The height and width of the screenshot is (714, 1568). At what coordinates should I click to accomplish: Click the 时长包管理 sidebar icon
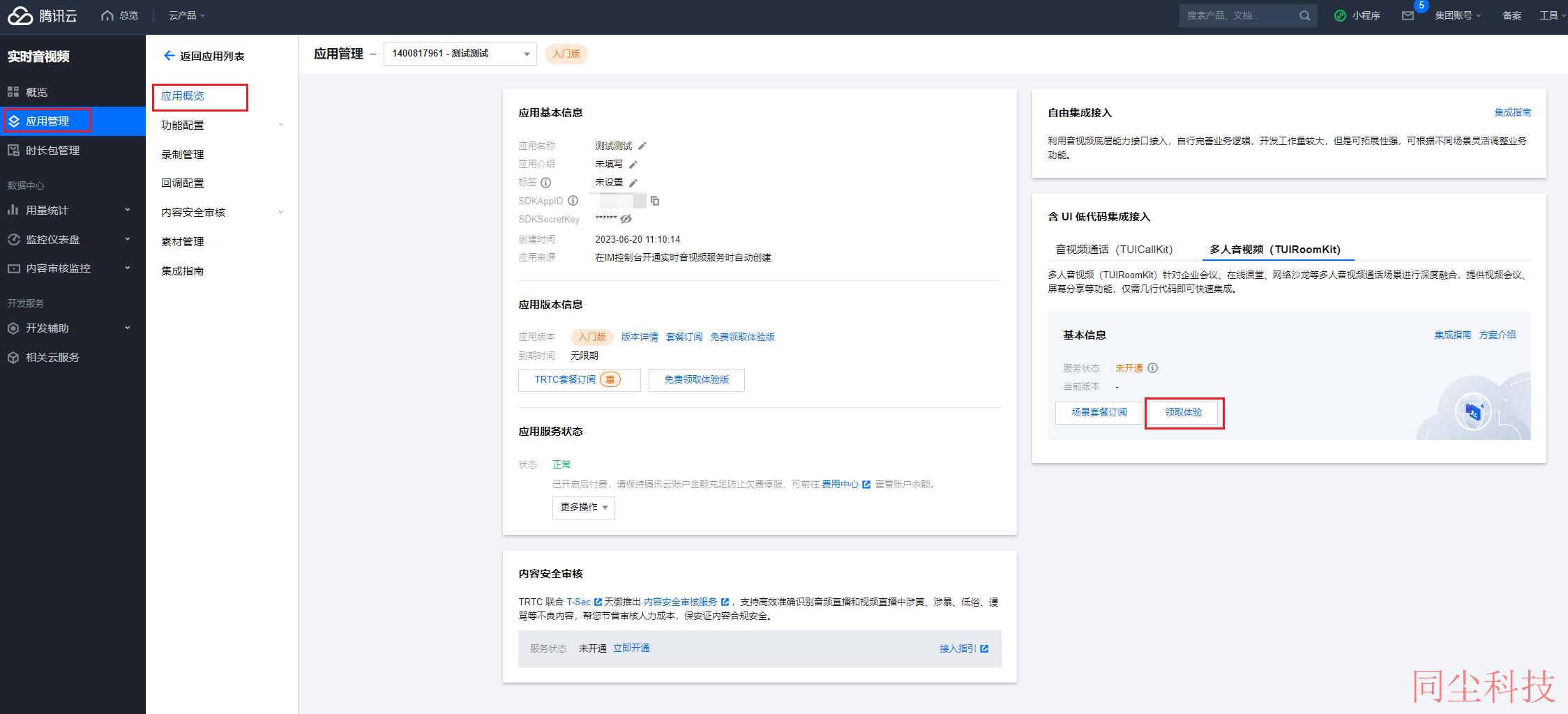(x=13, y=150)
